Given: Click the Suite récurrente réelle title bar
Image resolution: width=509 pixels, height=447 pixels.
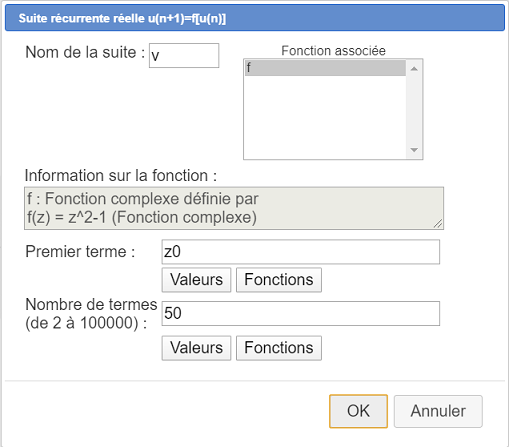Looking at the screenshot, I should pos(255,18).
